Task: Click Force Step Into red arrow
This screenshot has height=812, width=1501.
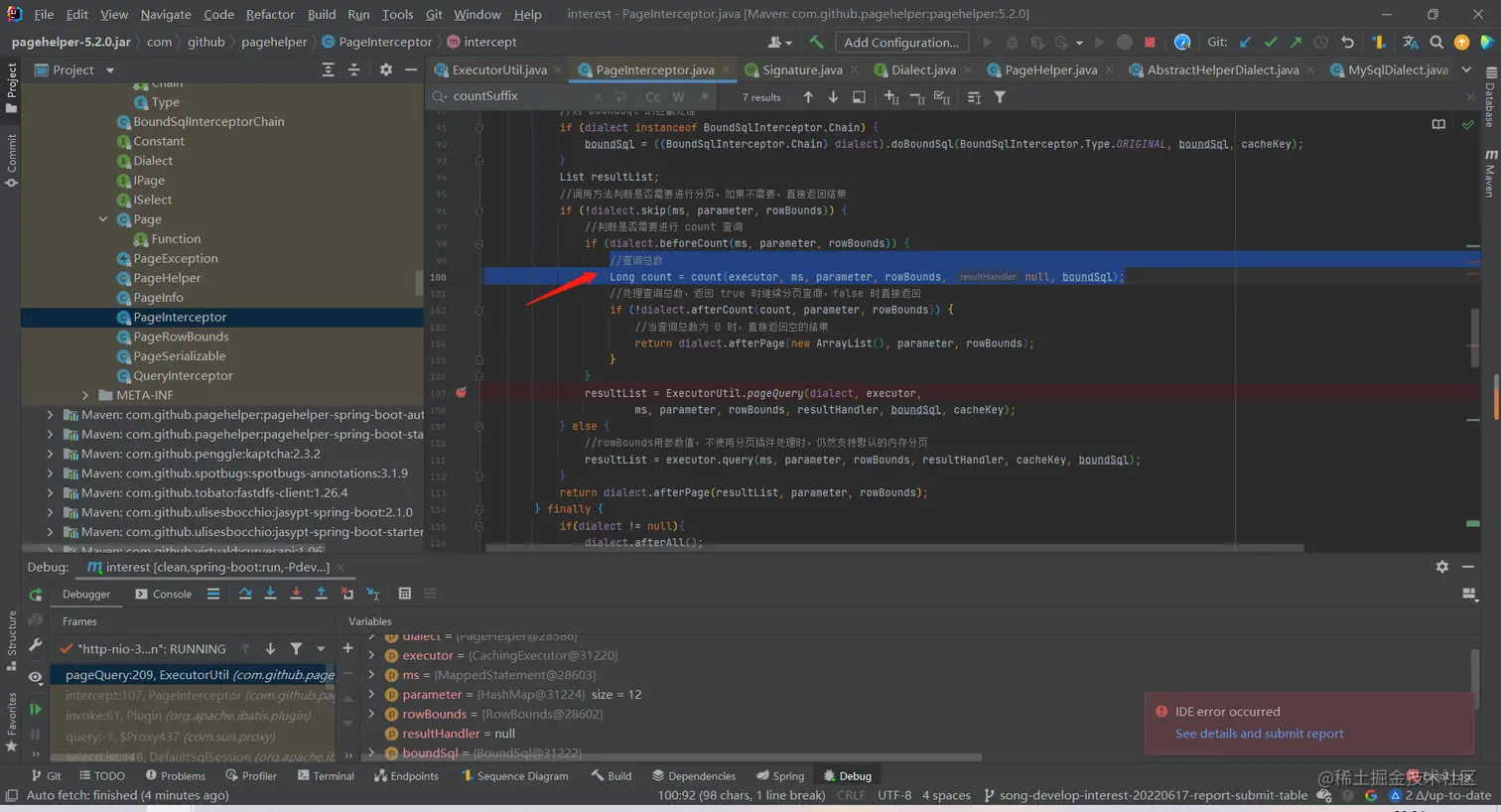Action: [x=296, y=594]
